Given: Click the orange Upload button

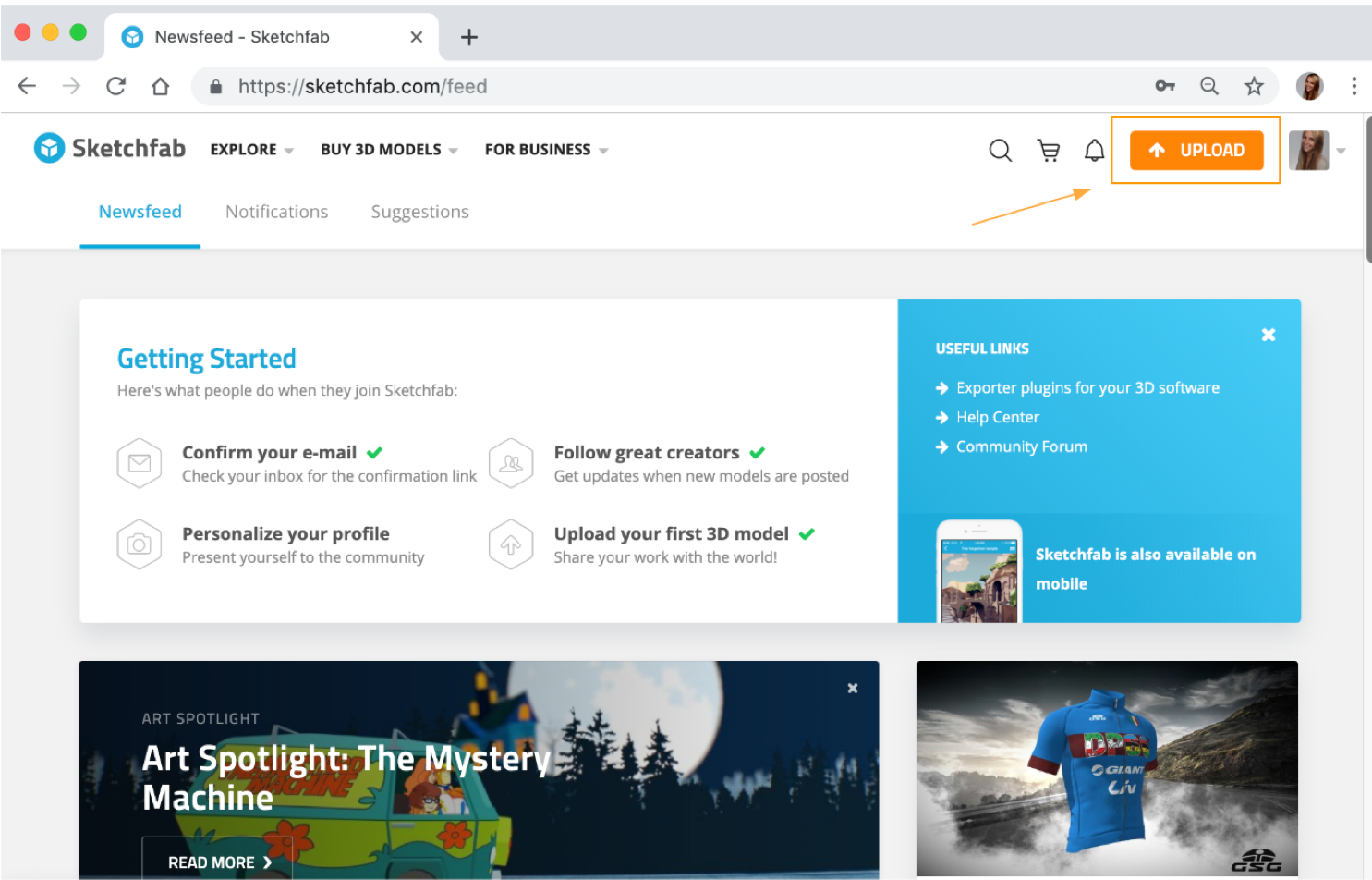Looking at the screenshot, I should coord(1196,150).
